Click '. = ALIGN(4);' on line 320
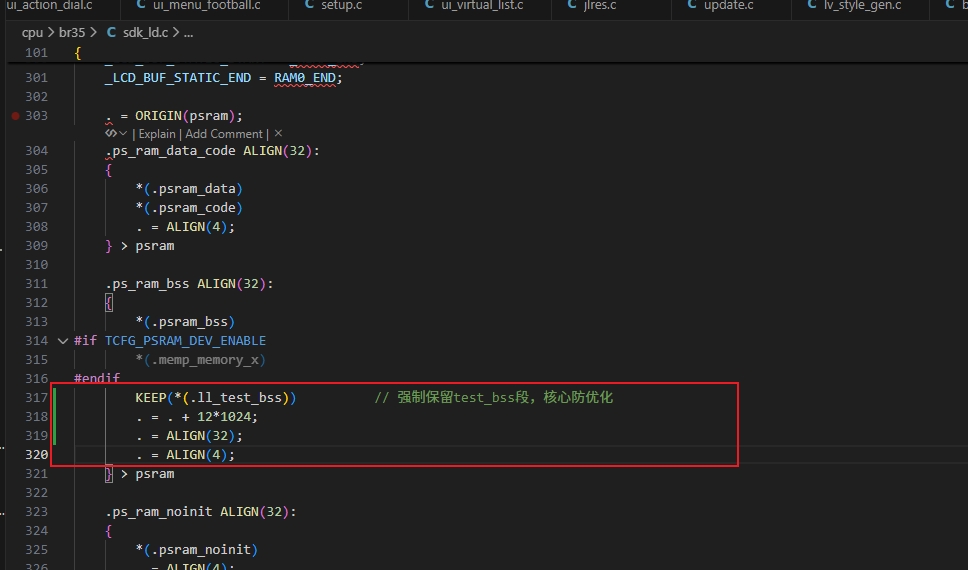 [x=185, y=455]
